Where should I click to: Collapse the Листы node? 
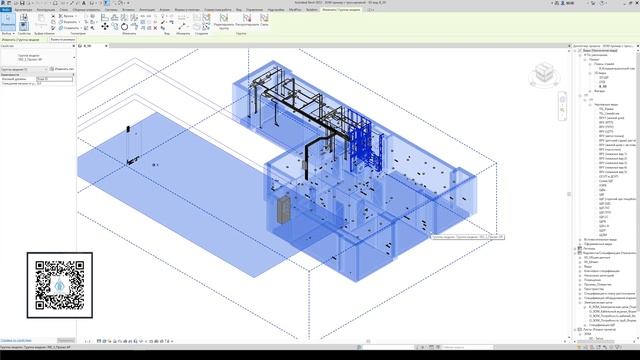[x=575, y=329]
